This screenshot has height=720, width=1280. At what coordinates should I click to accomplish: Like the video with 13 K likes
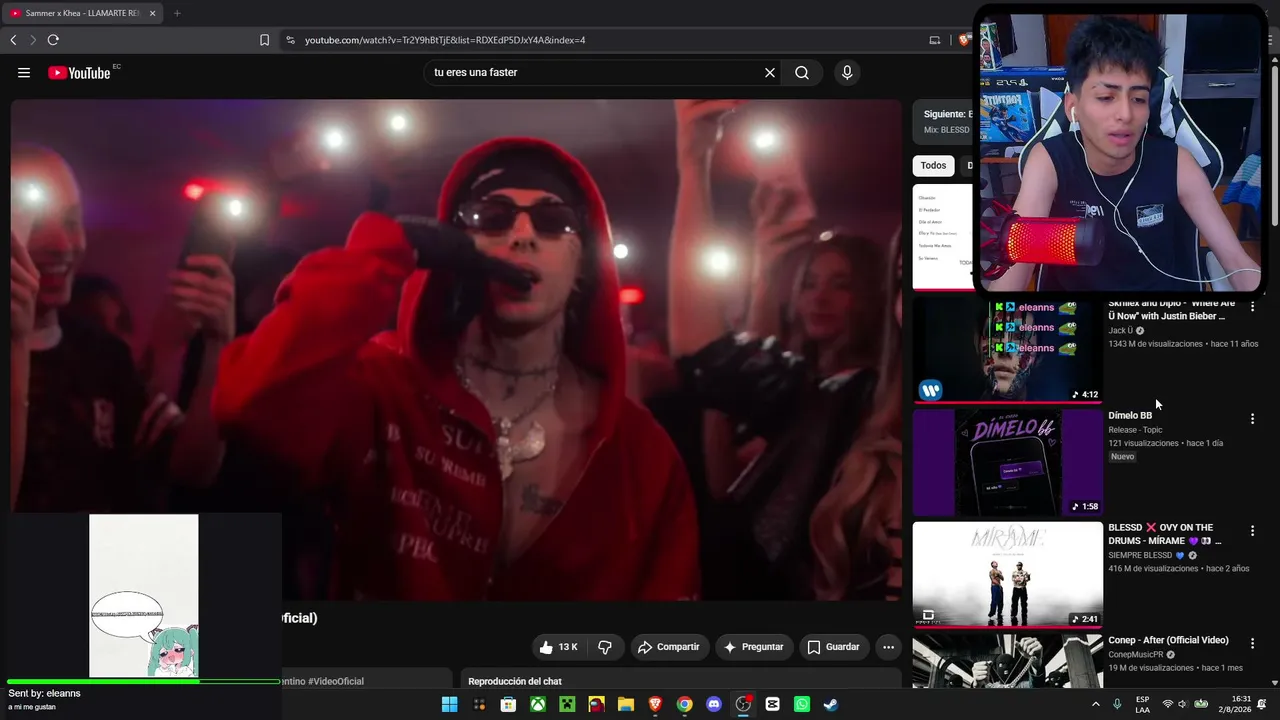point(558,647)
